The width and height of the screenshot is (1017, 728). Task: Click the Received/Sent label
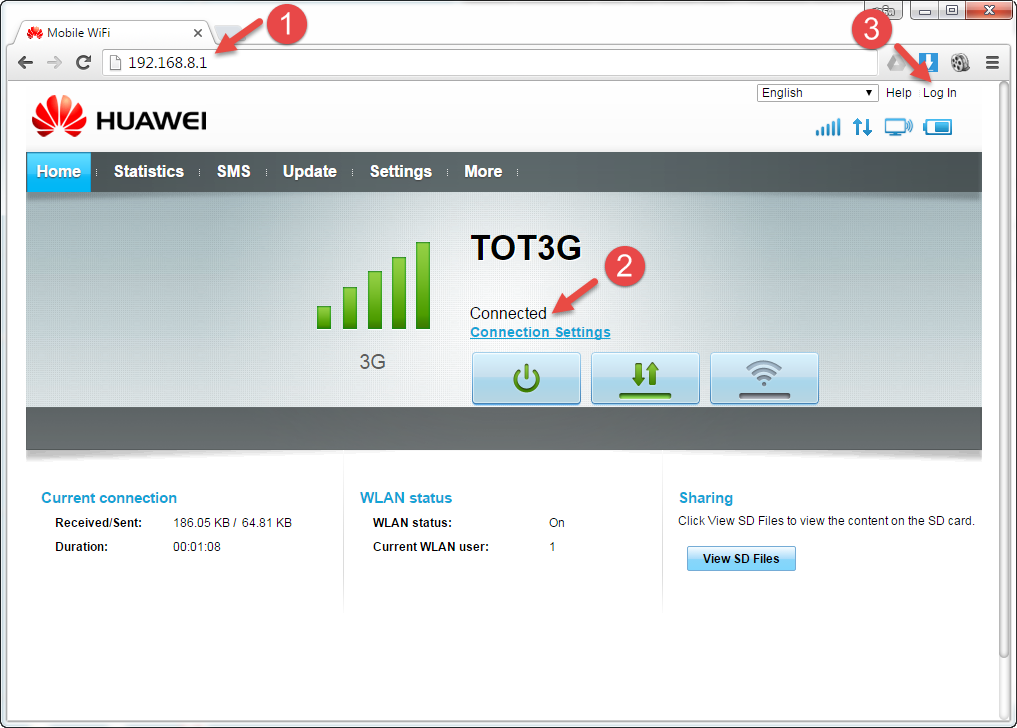pyautogui.click(x=99, y=523)
